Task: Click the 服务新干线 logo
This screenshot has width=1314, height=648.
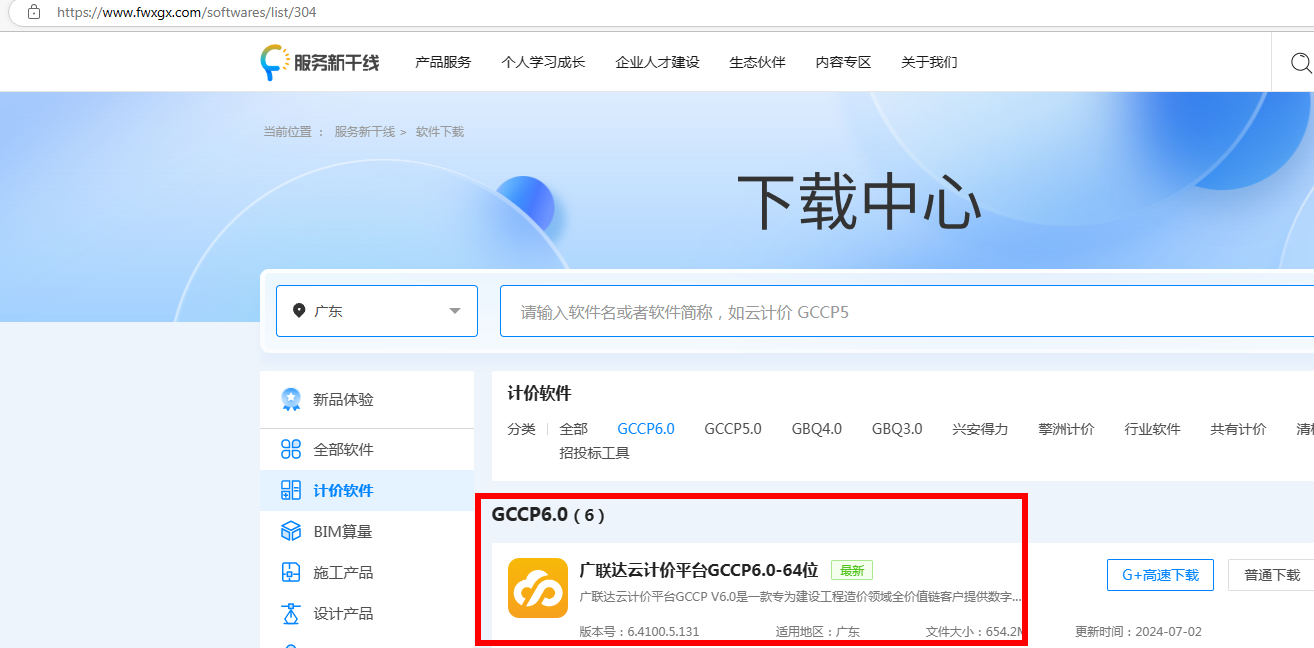Action: click(x=320, y=62)
